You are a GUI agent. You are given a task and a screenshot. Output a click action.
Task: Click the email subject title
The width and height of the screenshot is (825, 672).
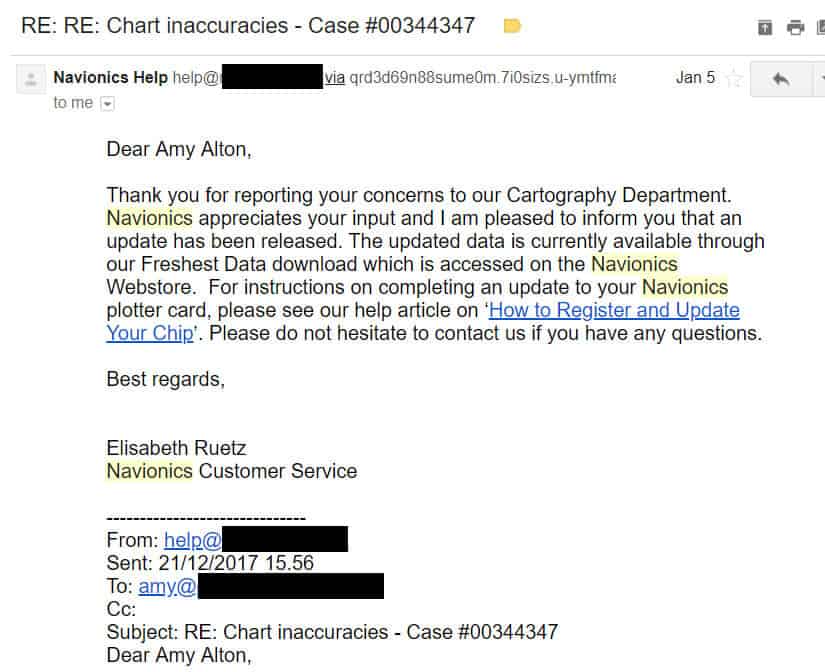point(247,26)
